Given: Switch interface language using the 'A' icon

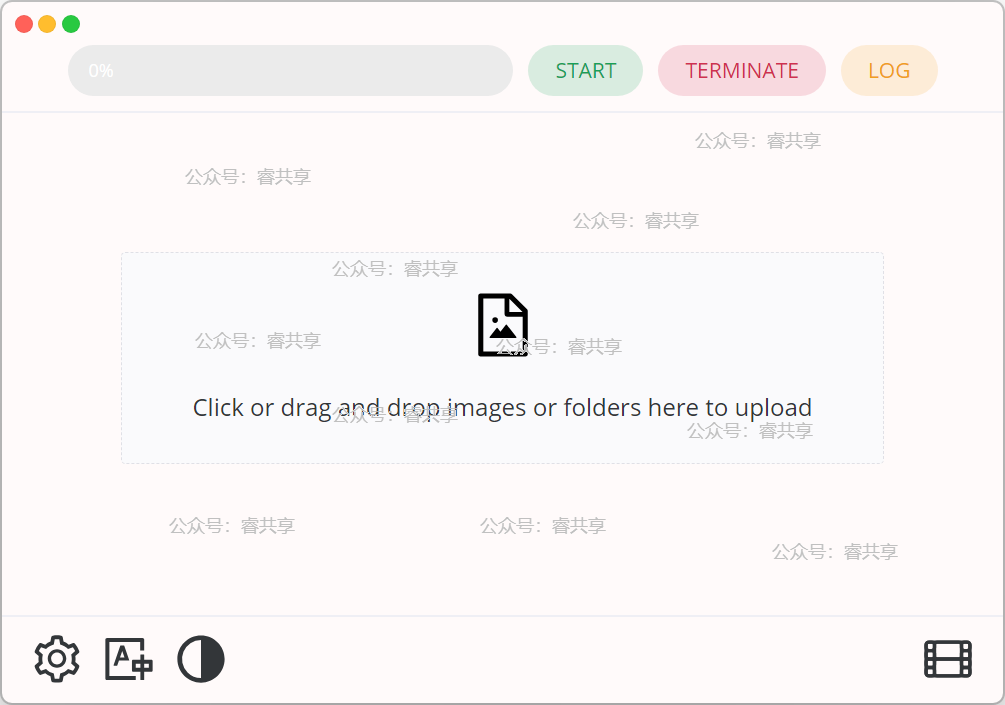Looking at the screenshot, I should 129,659.
